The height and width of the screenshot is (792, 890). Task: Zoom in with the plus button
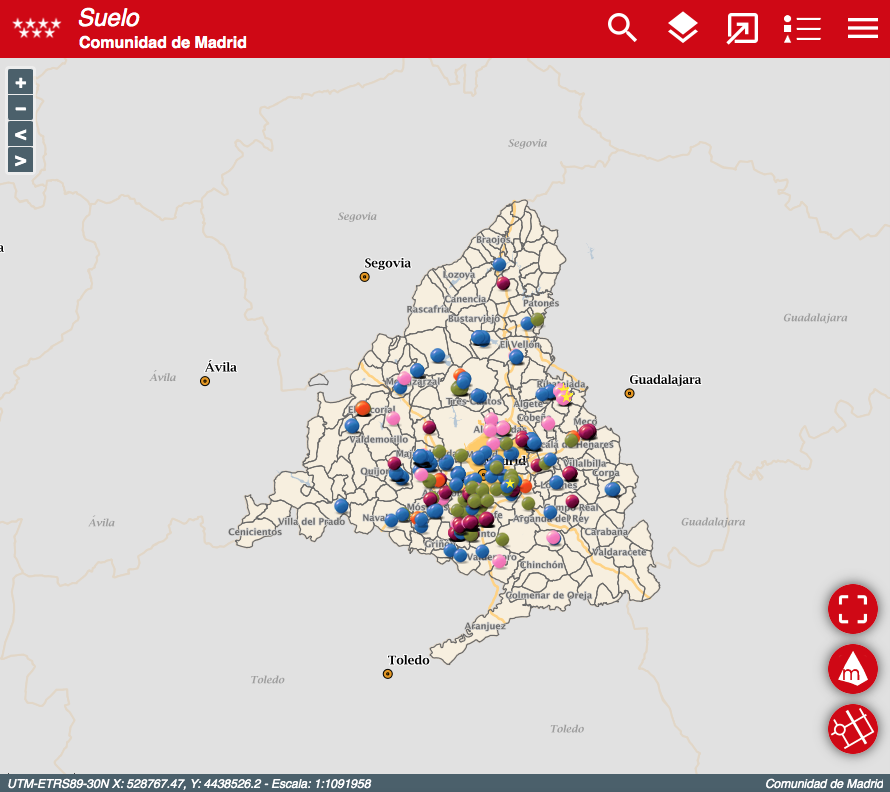(x=20, y=82)
